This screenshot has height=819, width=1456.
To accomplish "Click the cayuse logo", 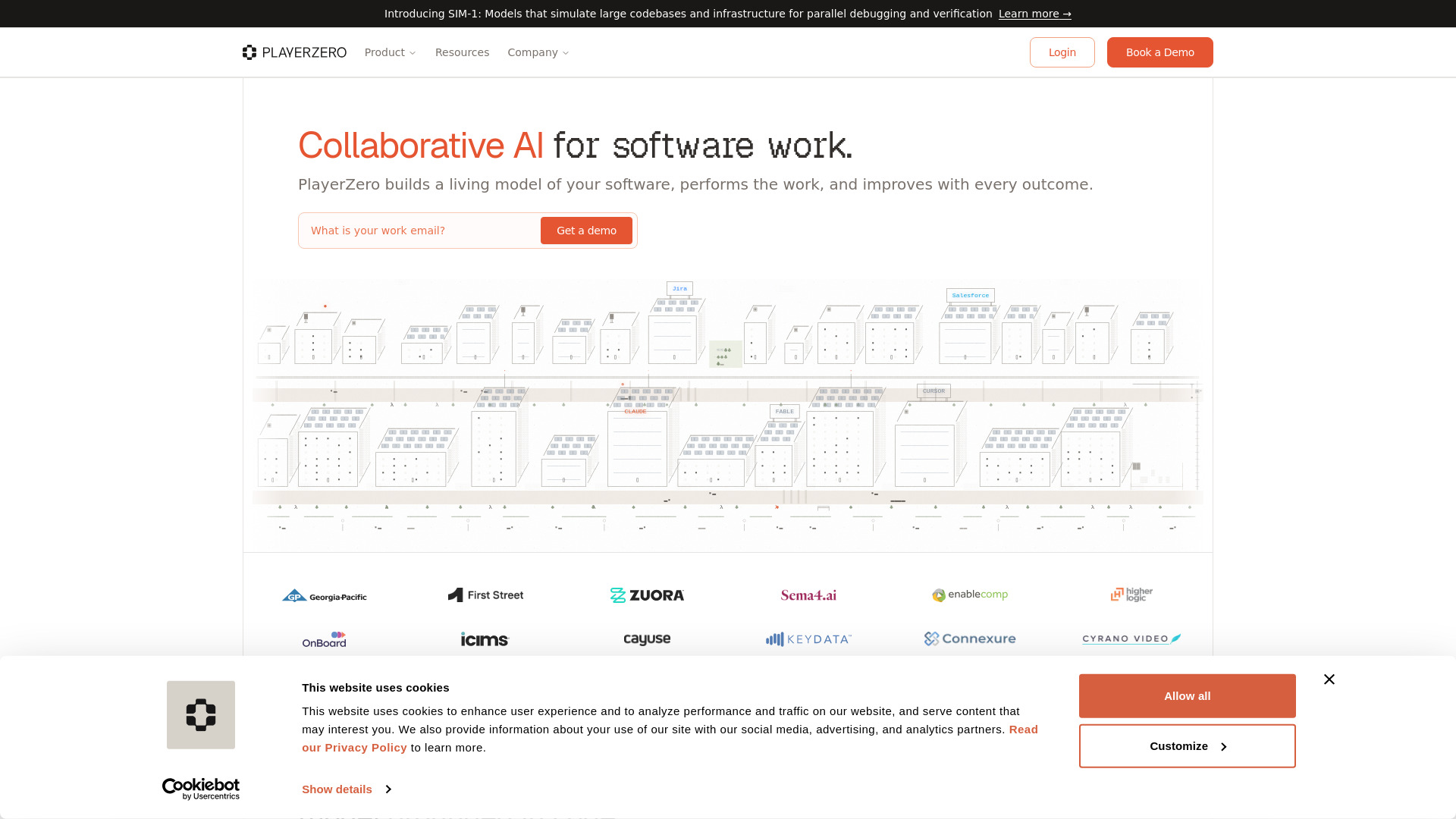I will click(x=647, y=639).
